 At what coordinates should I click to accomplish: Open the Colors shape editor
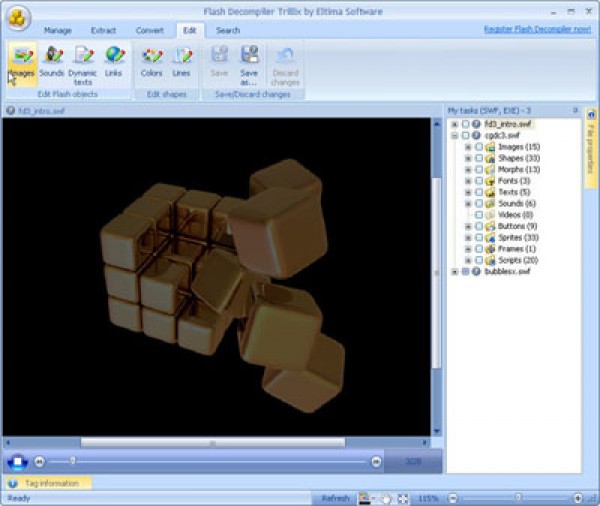pyautogui.click(x=152, y=61)
